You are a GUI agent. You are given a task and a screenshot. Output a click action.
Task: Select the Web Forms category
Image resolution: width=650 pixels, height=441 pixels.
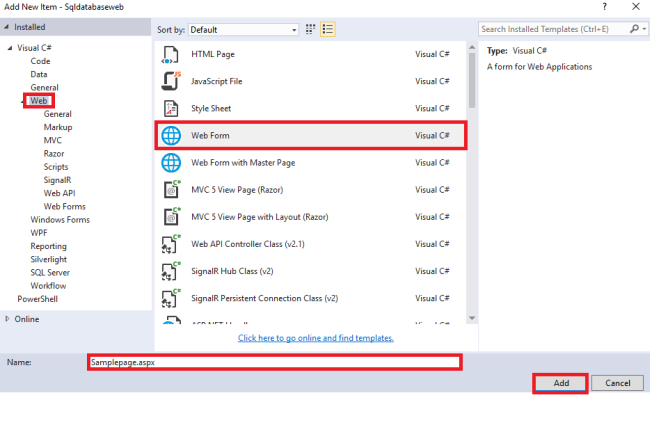(x=65, y=206)
